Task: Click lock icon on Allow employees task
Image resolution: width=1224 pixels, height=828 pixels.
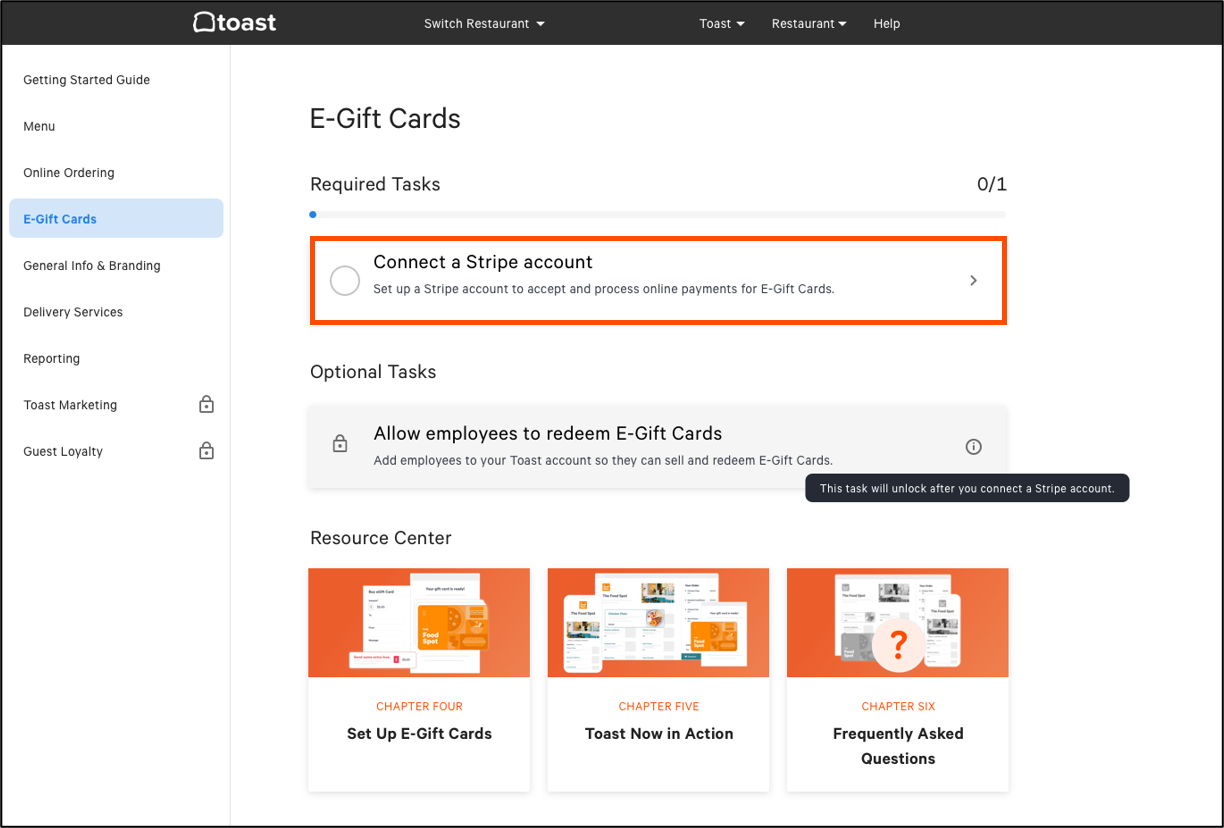Action: [x=340, y=444]
